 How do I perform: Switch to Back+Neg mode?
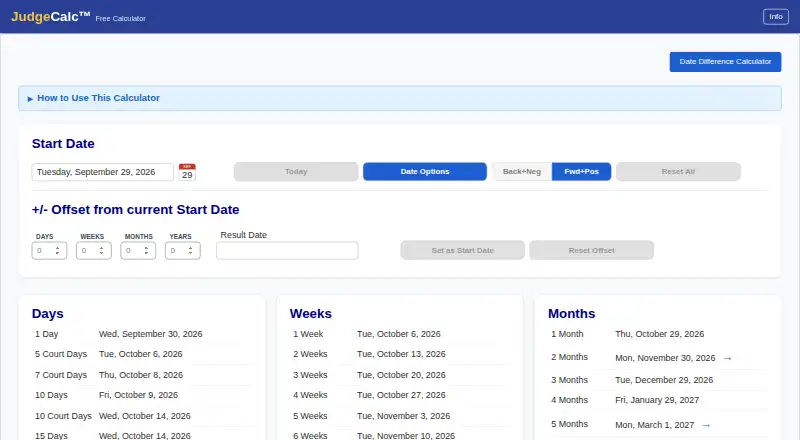tap(521, 172)
